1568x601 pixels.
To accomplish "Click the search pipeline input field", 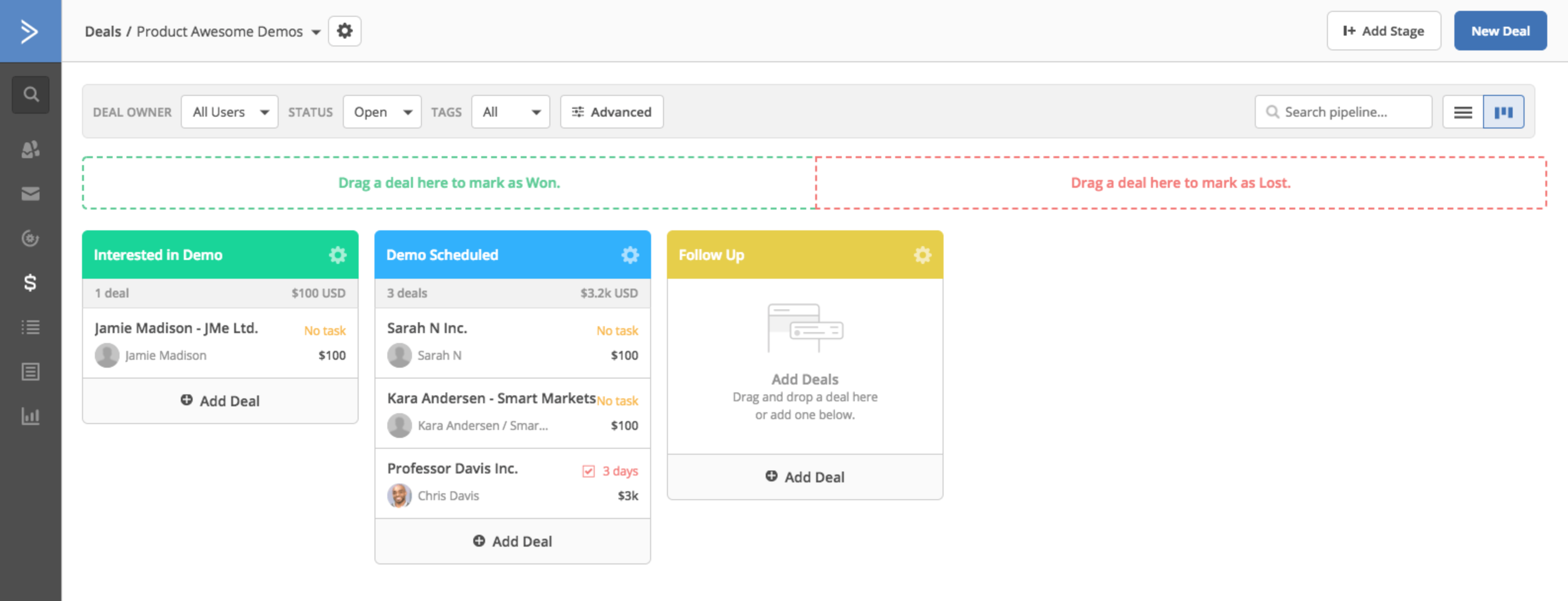I will point(1344,111).
